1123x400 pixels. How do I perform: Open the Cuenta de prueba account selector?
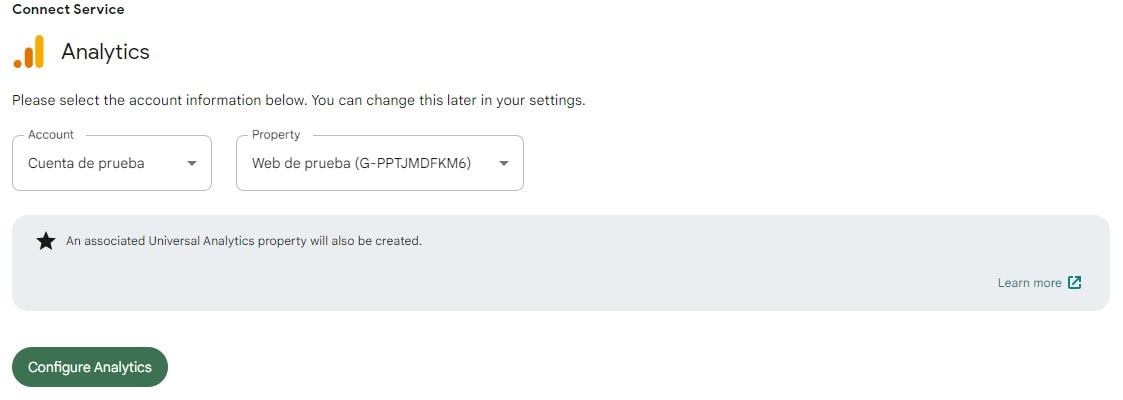coord(112,163)
